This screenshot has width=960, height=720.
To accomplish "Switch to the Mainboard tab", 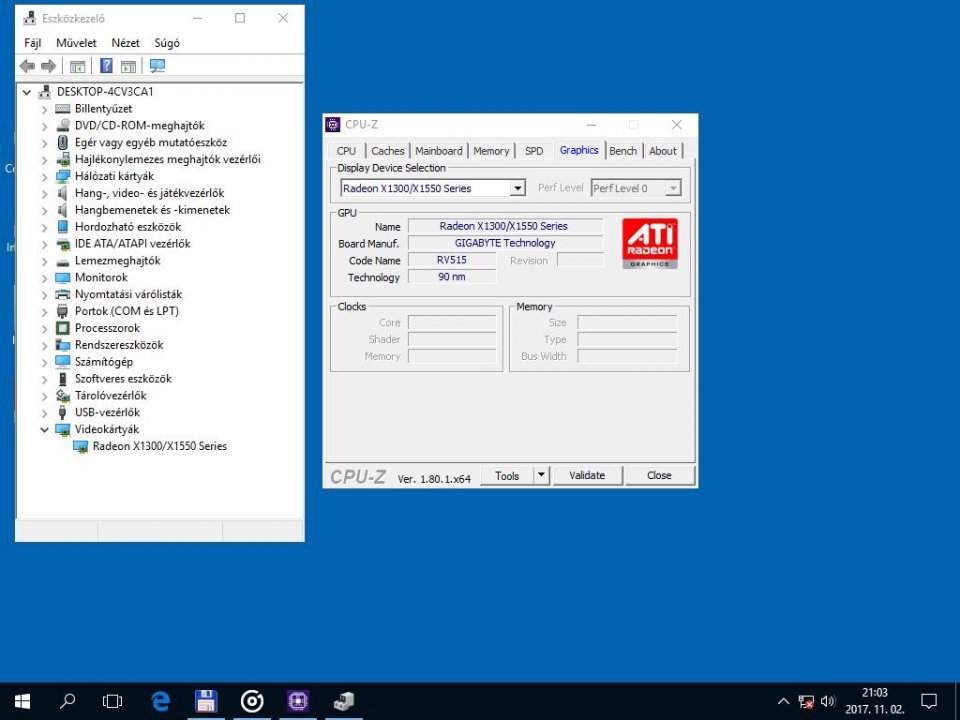I will tap(438, 151).
